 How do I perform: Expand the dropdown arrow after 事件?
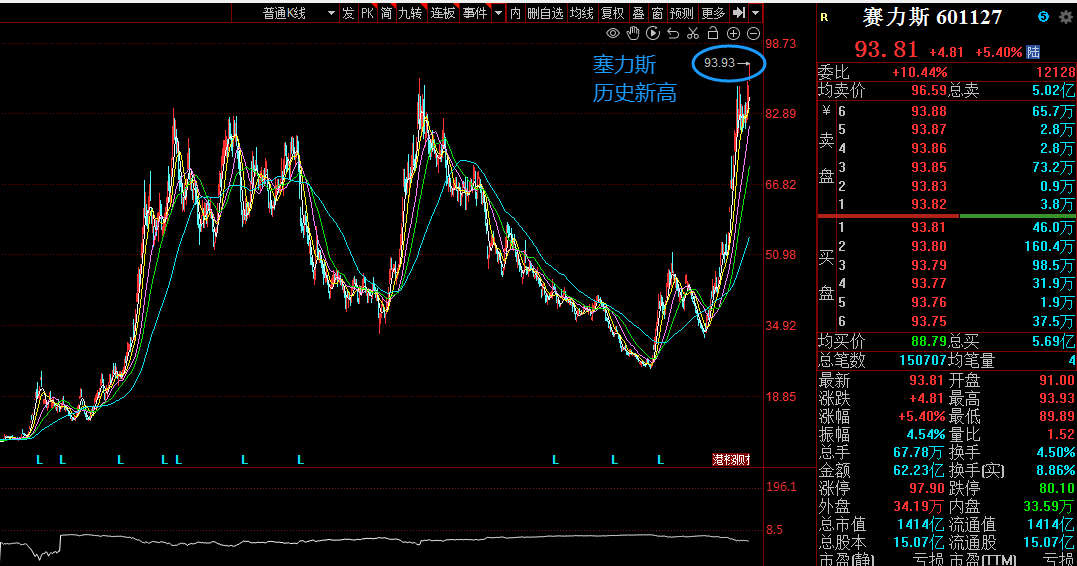click(x=499, y=12)
